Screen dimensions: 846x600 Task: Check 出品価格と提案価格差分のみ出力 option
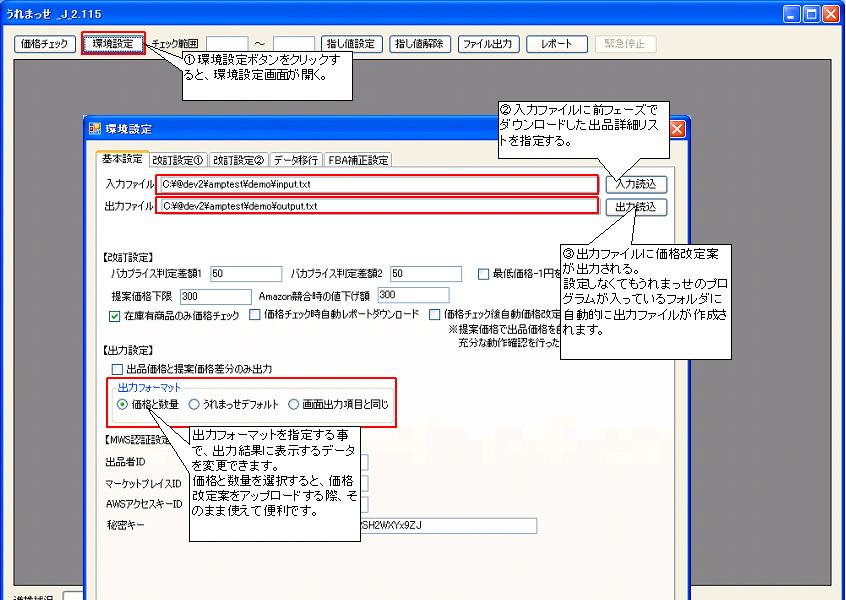tap(117, 369)
